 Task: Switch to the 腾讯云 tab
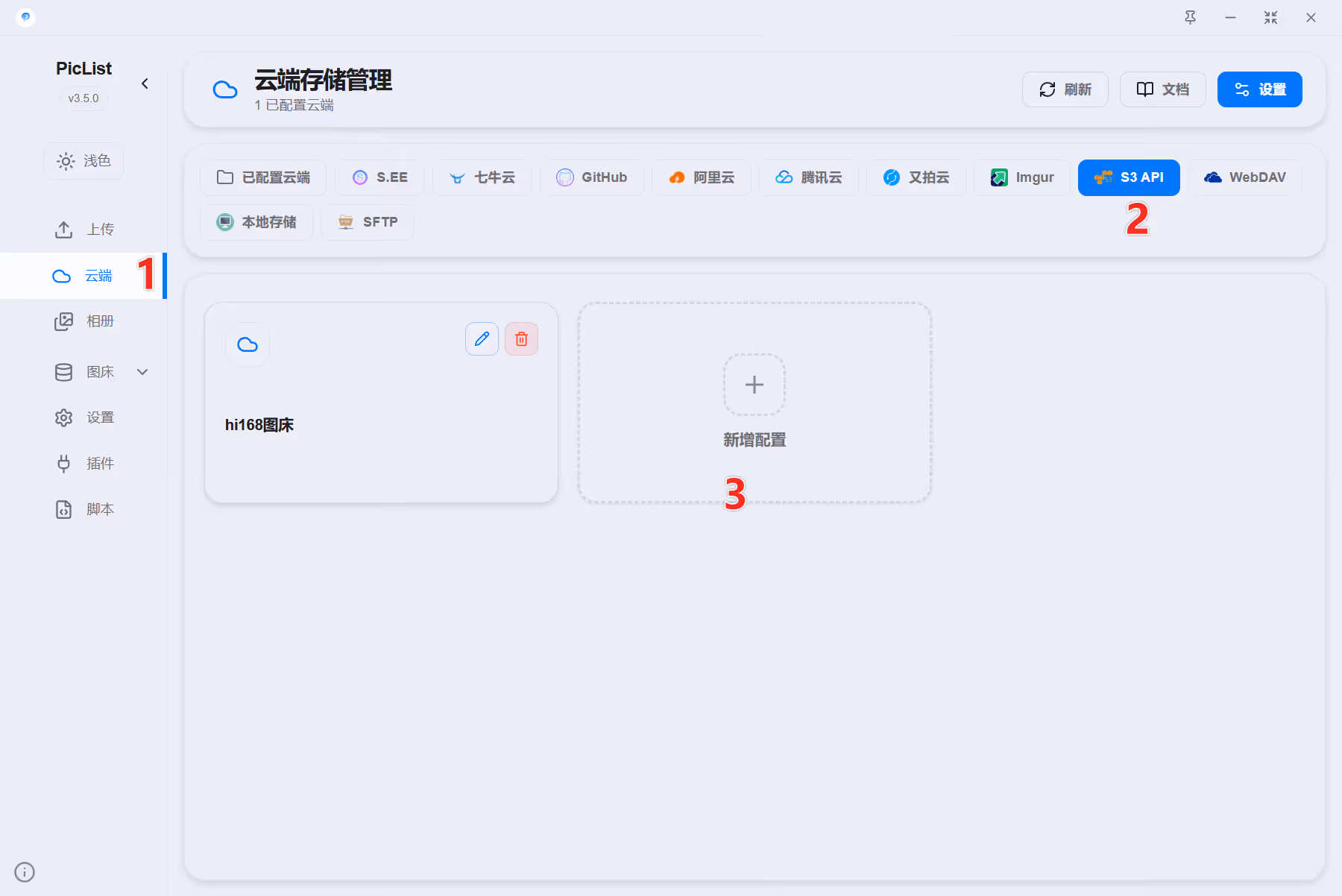tap(809, 177)
